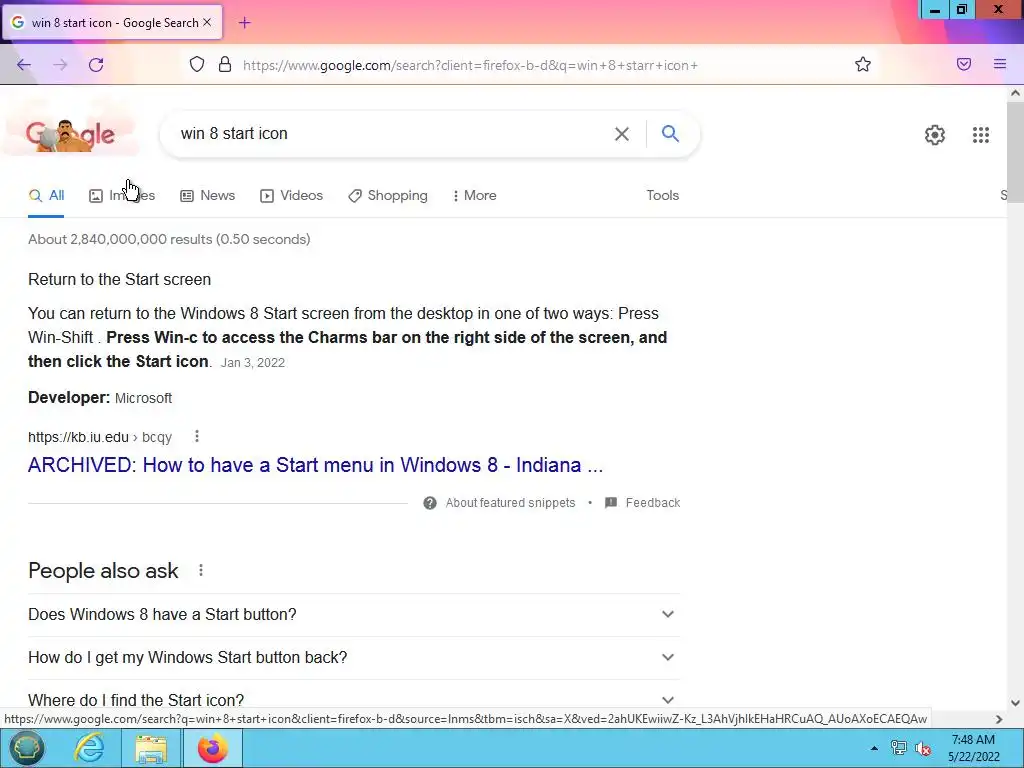Click the Google doodle logo
The image size is (1024, 768).
(x=71, y=135)
